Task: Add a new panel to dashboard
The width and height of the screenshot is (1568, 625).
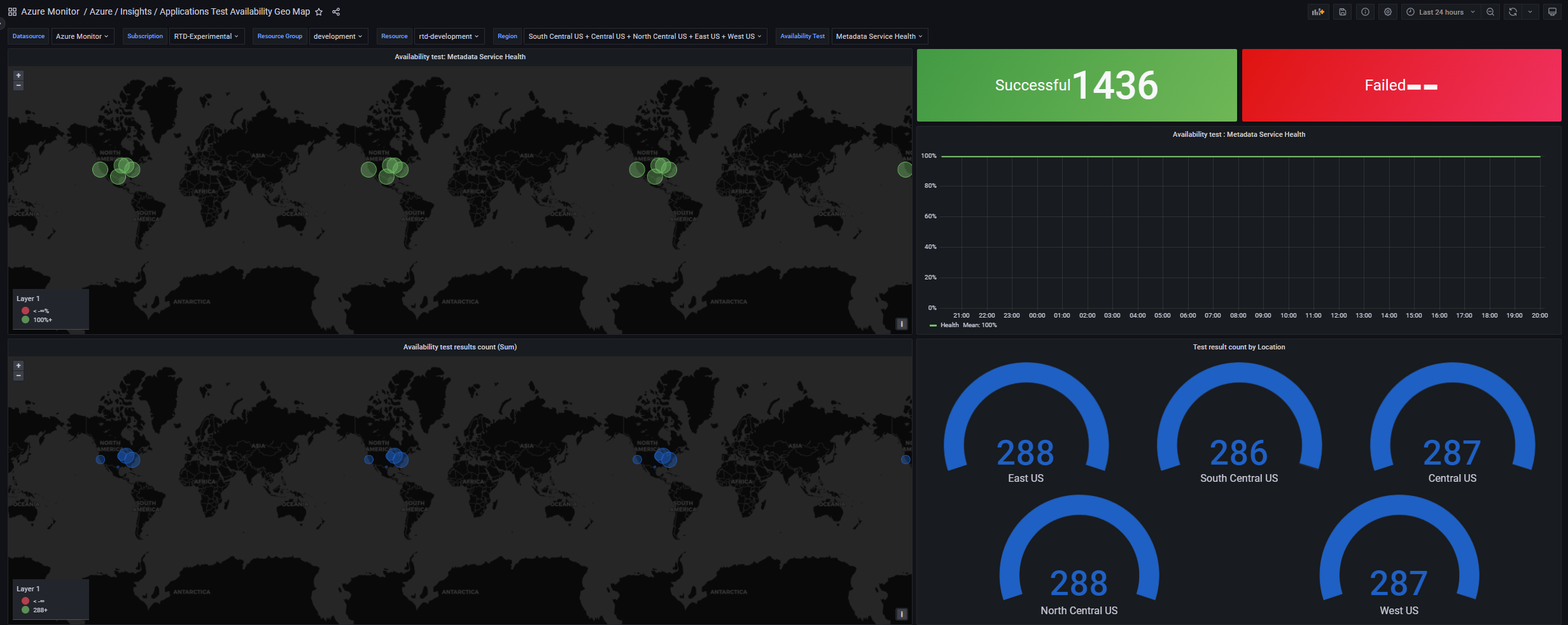Action: coord(1318,12)
